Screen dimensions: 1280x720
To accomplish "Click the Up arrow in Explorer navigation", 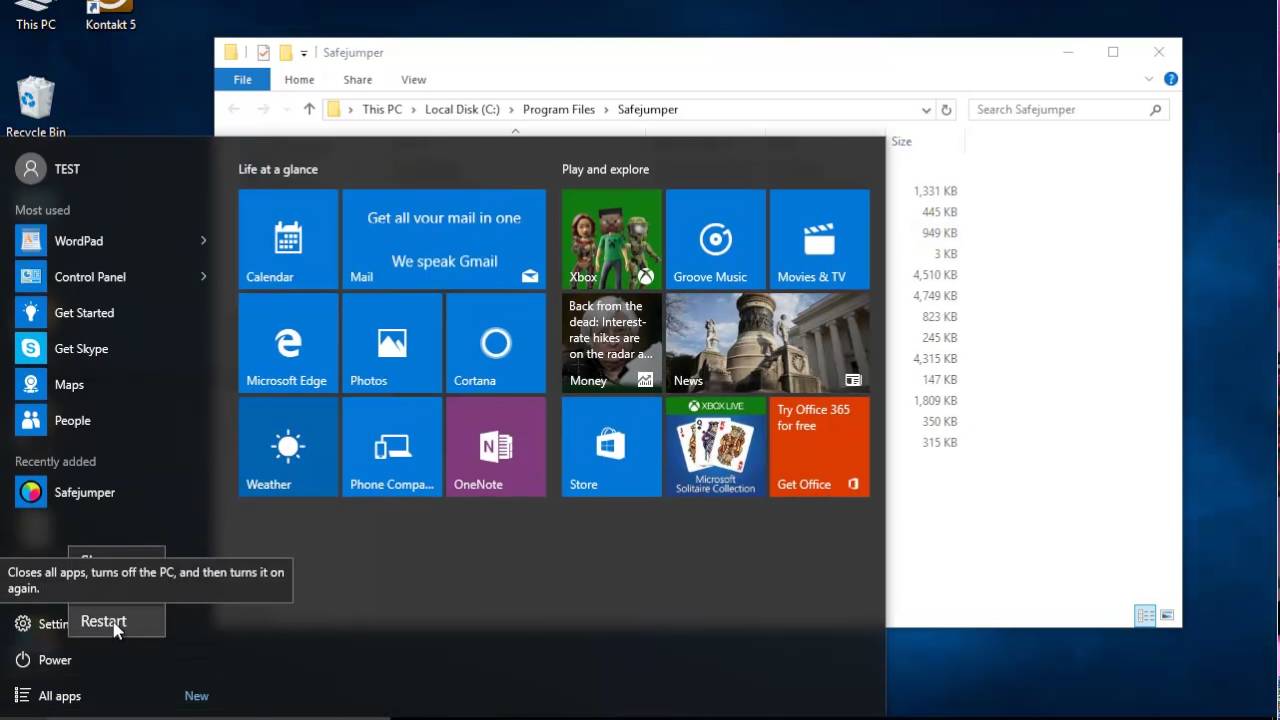I will [x=309, y=110].
